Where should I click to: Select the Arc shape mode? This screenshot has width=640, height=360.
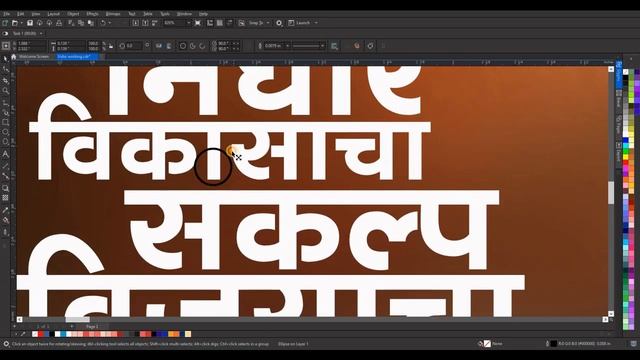pyautogui.click(x=202, y=46)
